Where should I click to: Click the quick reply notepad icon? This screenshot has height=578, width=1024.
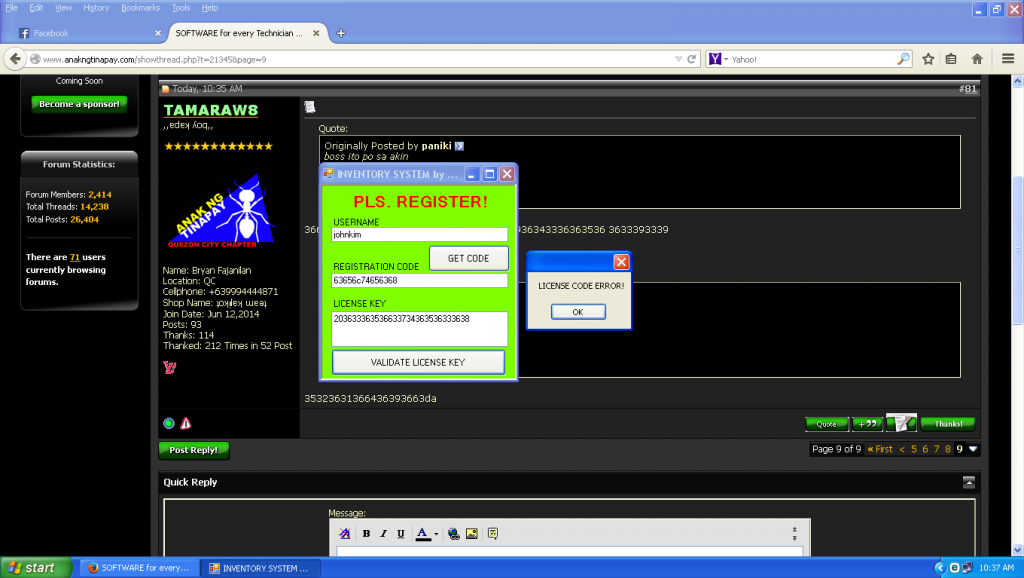coord(901,423)
